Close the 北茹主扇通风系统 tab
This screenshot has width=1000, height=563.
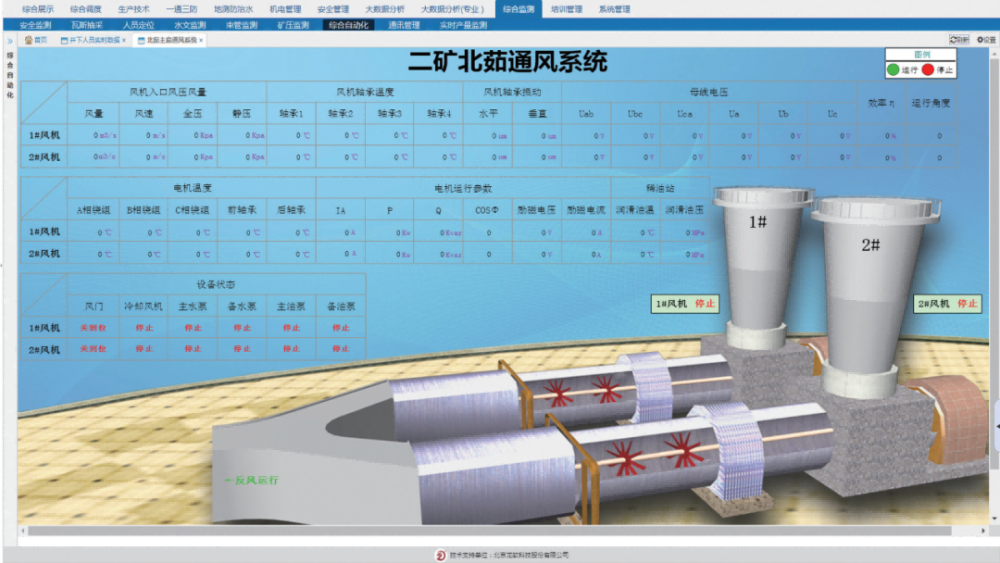201,41
